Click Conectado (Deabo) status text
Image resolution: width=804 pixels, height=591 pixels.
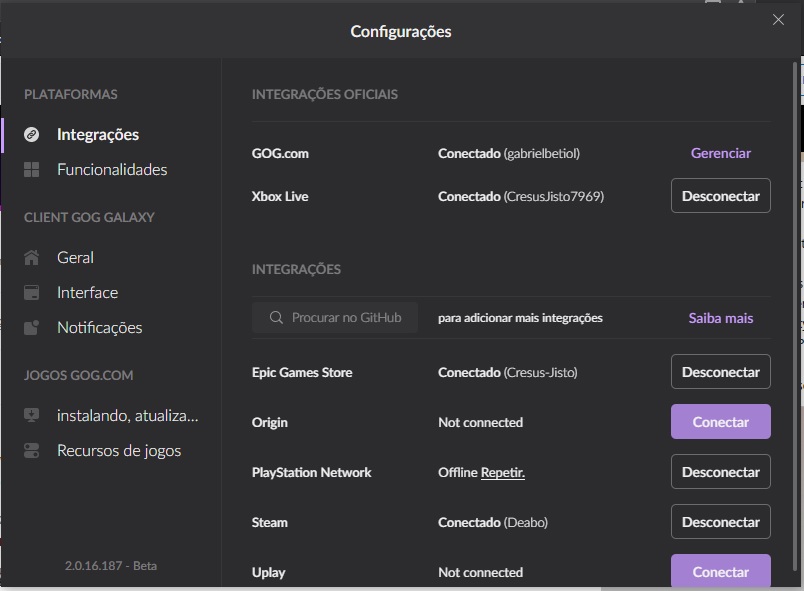point(493,522)
